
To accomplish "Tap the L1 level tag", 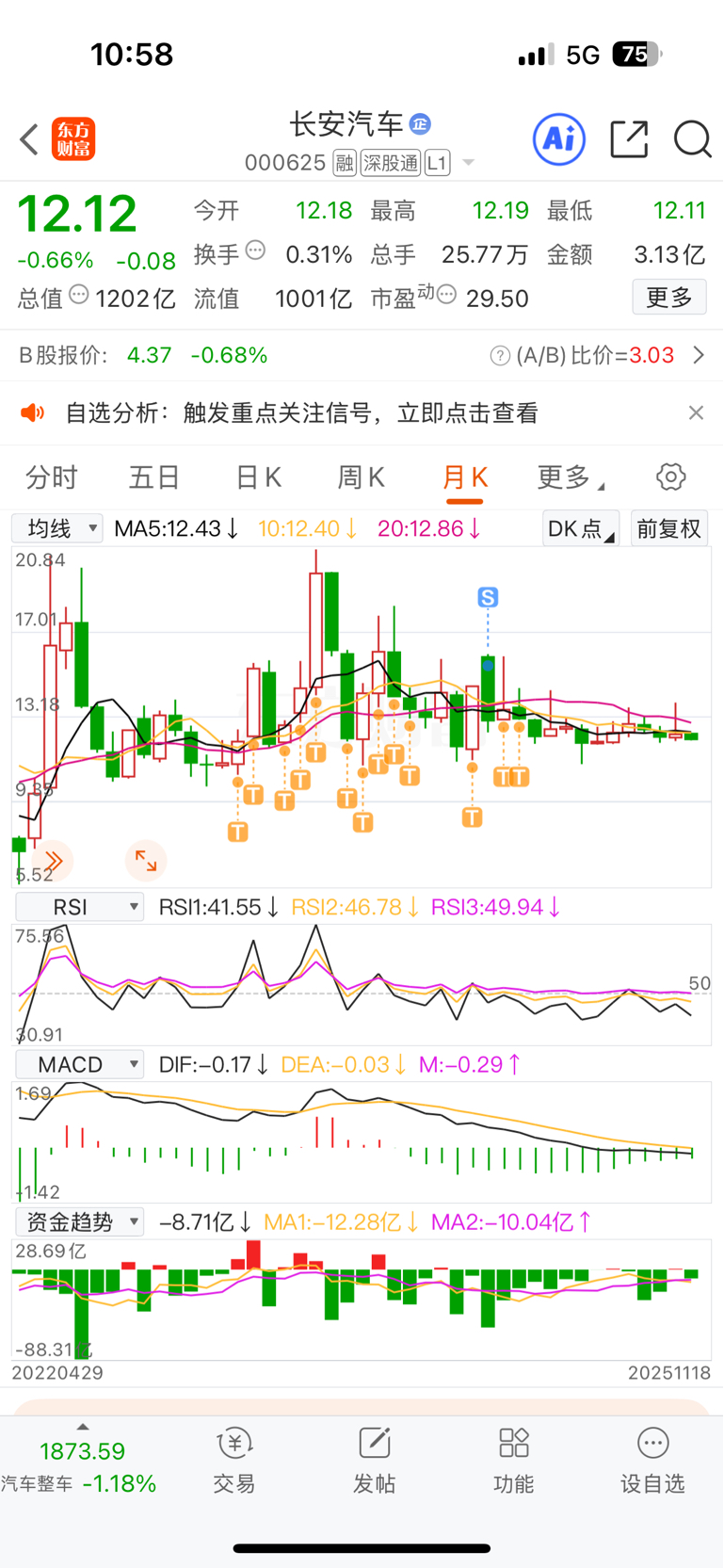I will click(x=437, y=163).
